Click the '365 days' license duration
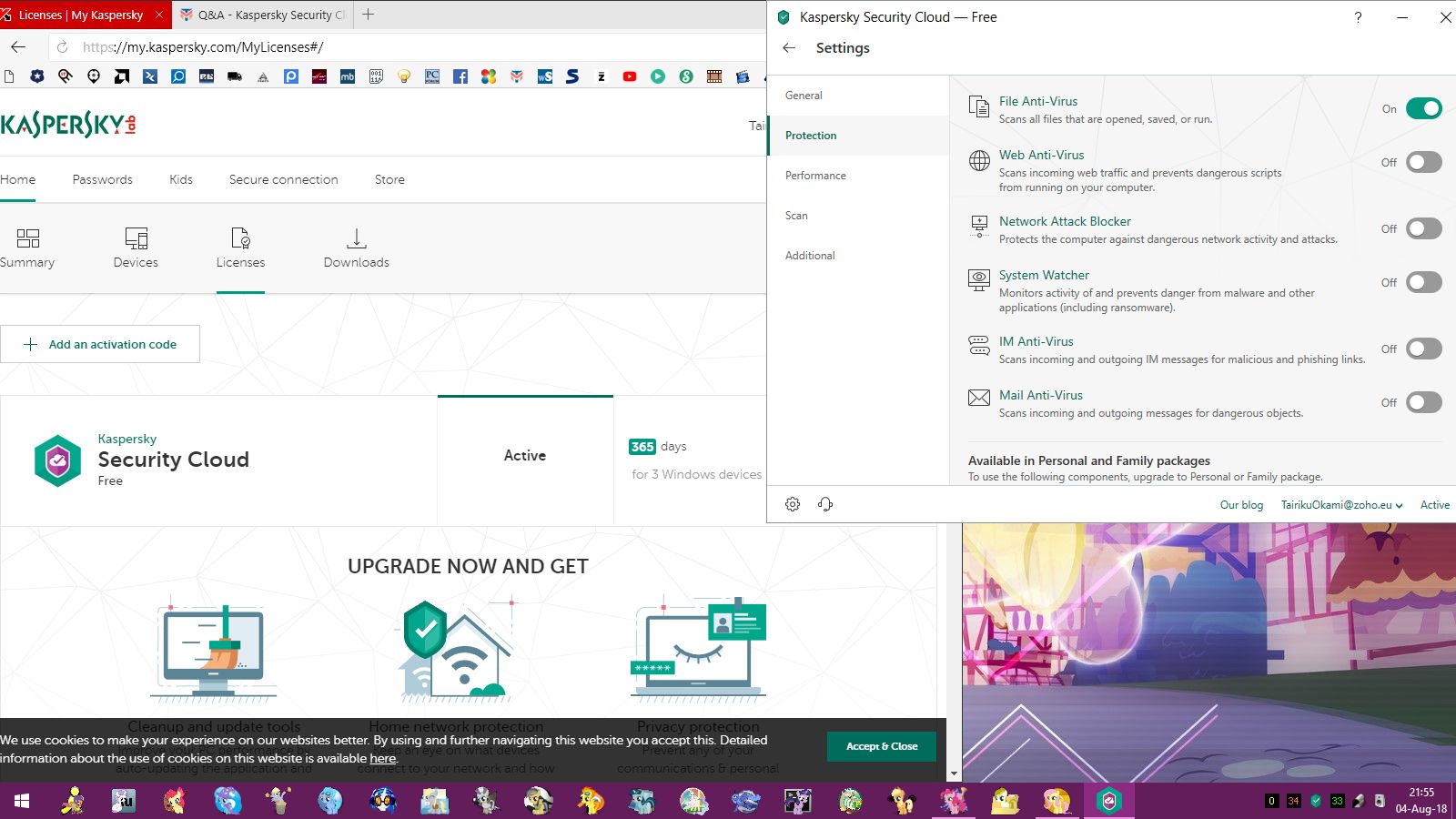 (658, 447)
